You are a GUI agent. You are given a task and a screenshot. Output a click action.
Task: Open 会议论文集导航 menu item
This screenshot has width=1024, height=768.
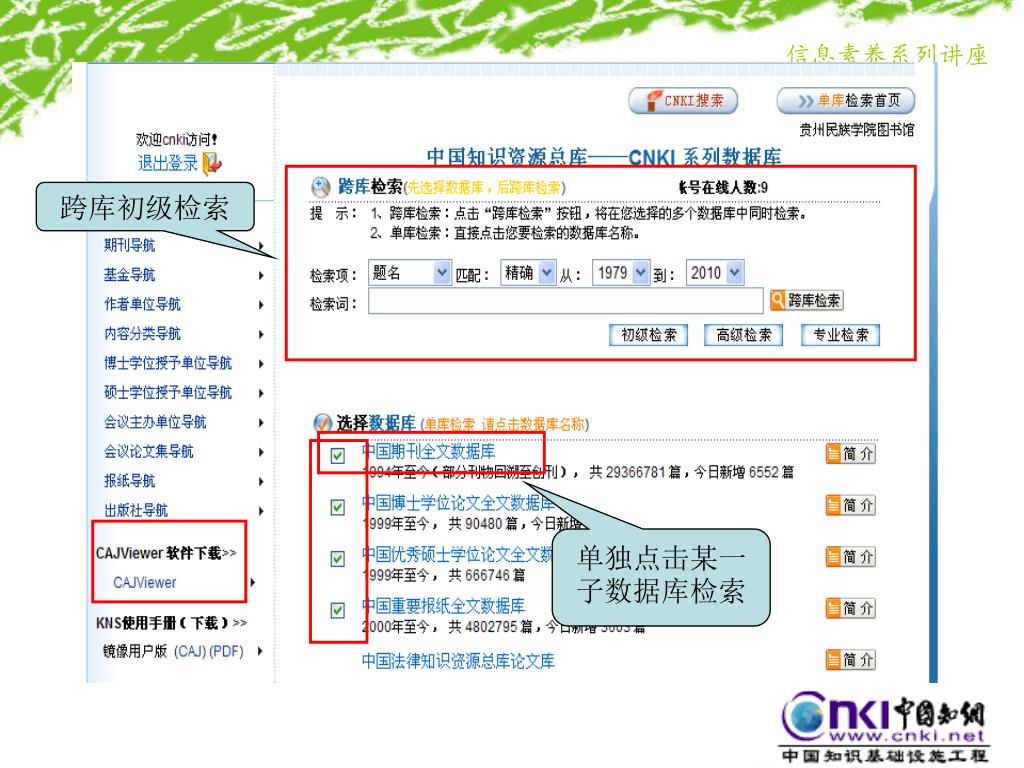[x=148, y=451]
